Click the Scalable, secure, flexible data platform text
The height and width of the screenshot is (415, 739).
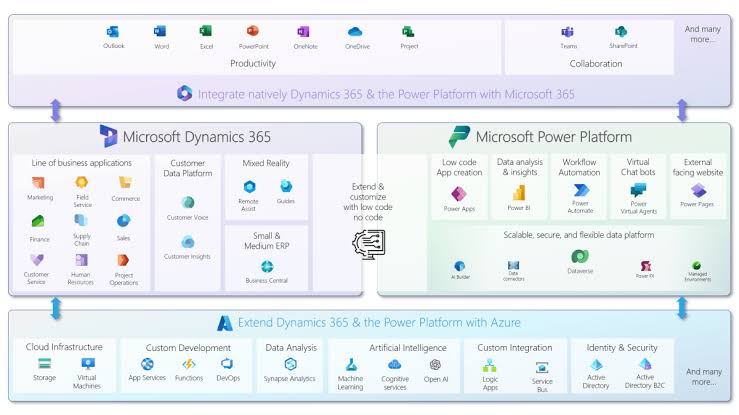click(x=578, y=235)
